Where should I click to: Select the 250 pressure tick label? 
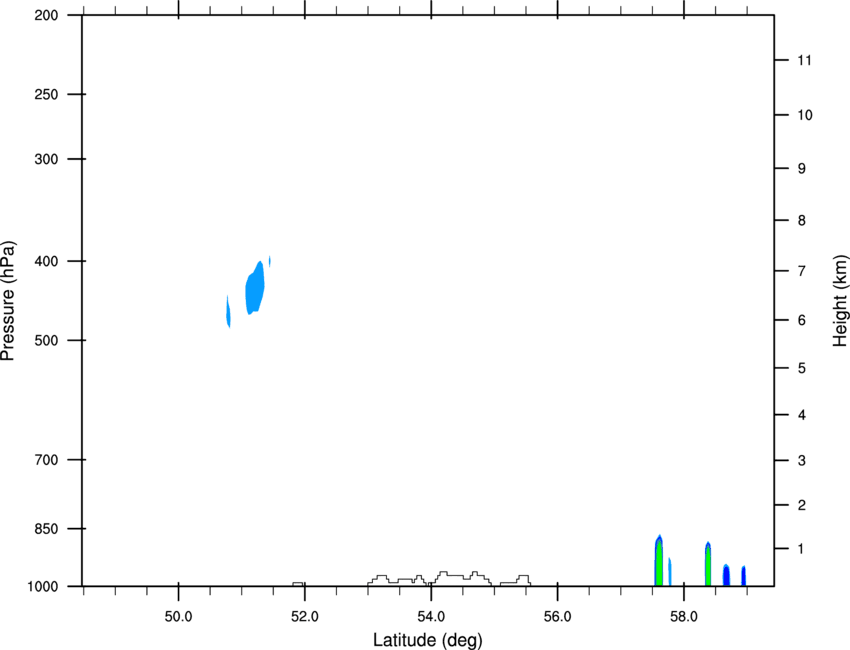[46, 94]
